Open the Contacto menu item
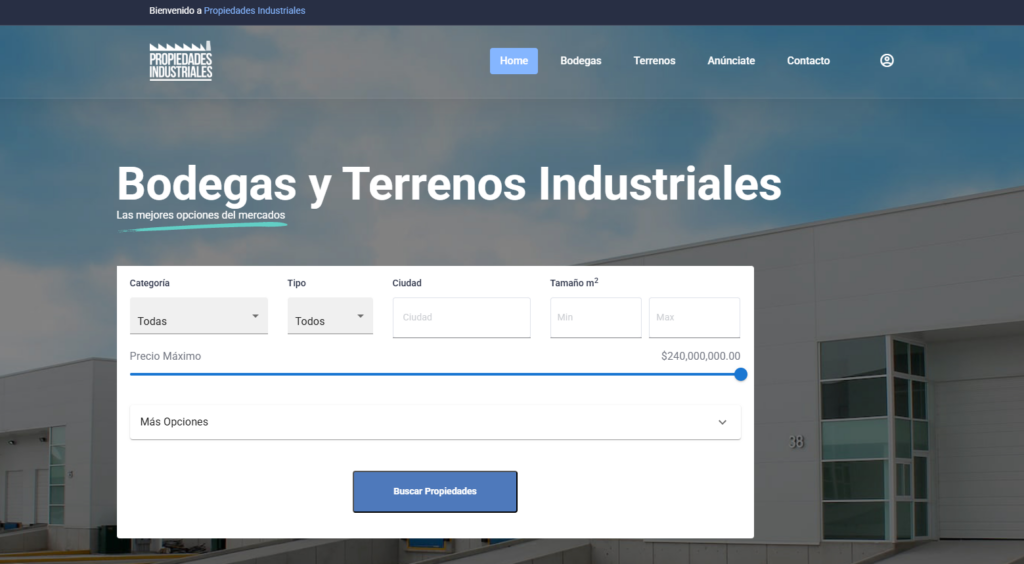Viewport: 1024px width, 564px height. coord(808,61)
